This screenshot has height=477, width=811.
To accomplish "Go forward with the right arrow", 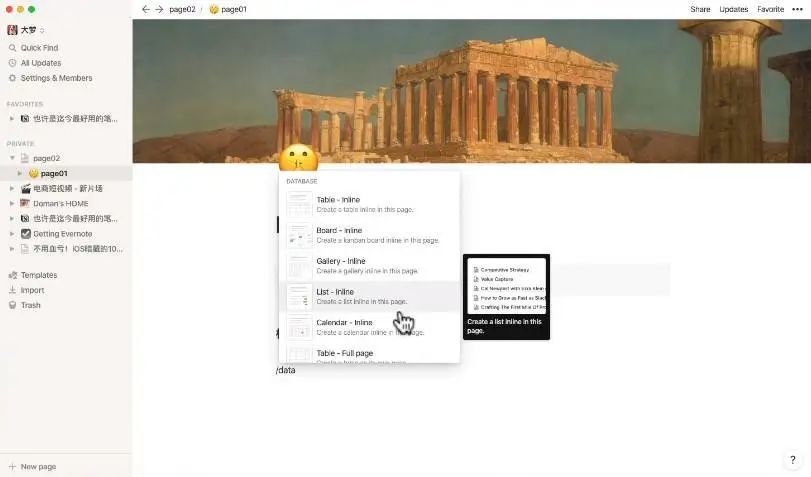I will [x=159, y=9].
